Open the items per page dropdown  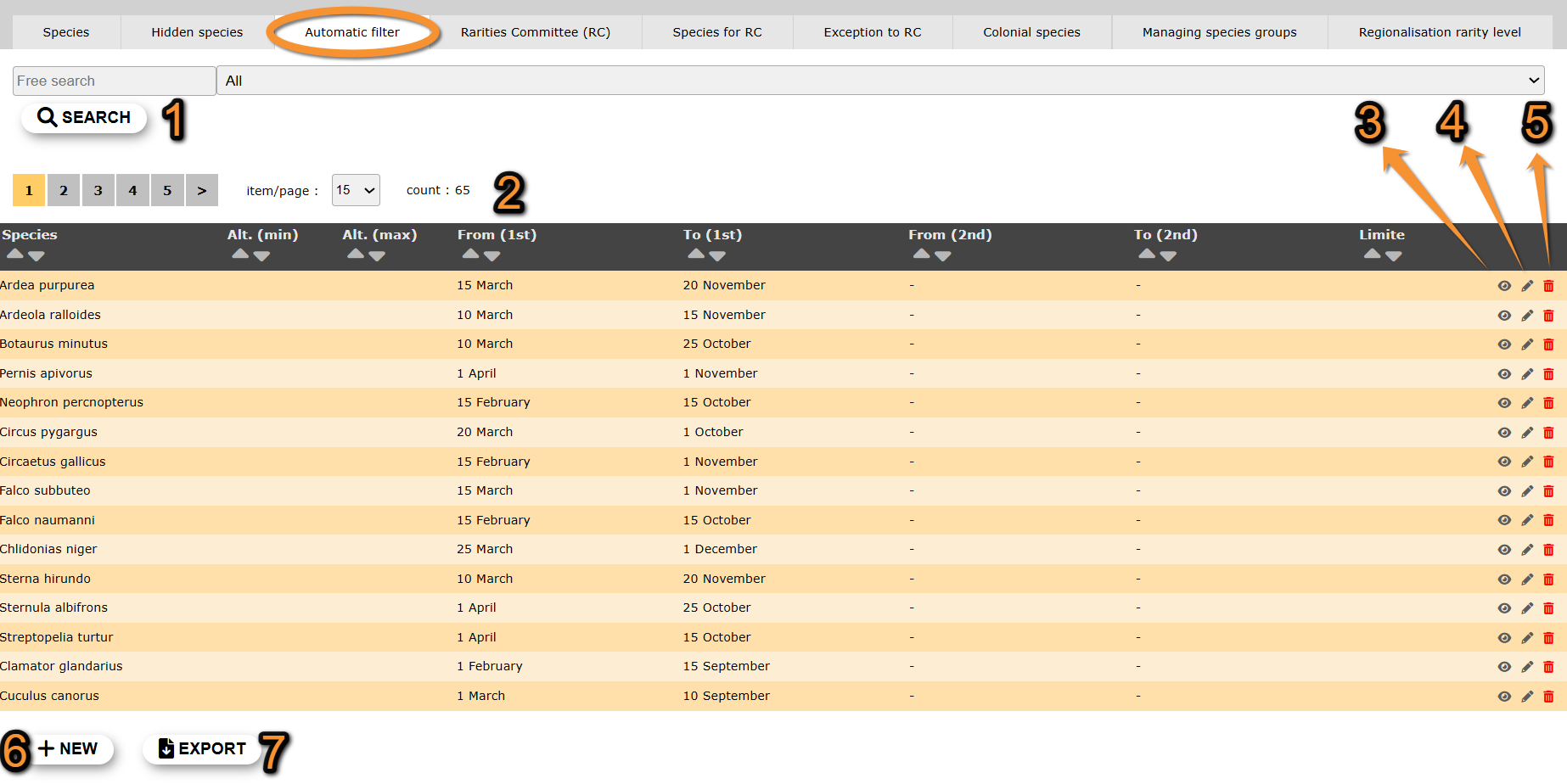point(356,190)
